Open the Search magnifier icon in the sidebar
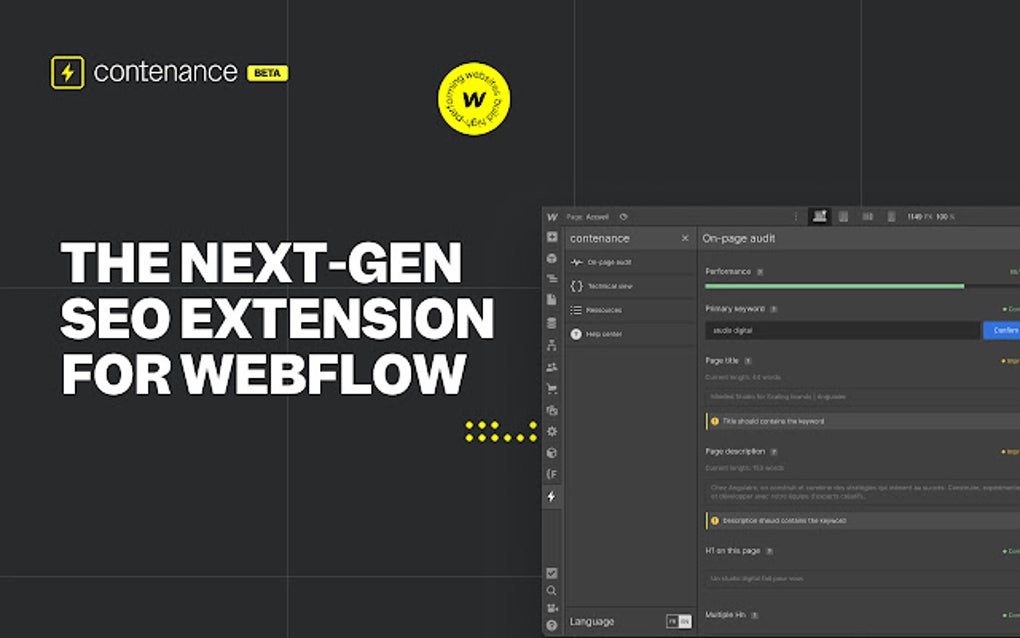1020x638 pixels. pyautogui.click(x=552, y=591)
